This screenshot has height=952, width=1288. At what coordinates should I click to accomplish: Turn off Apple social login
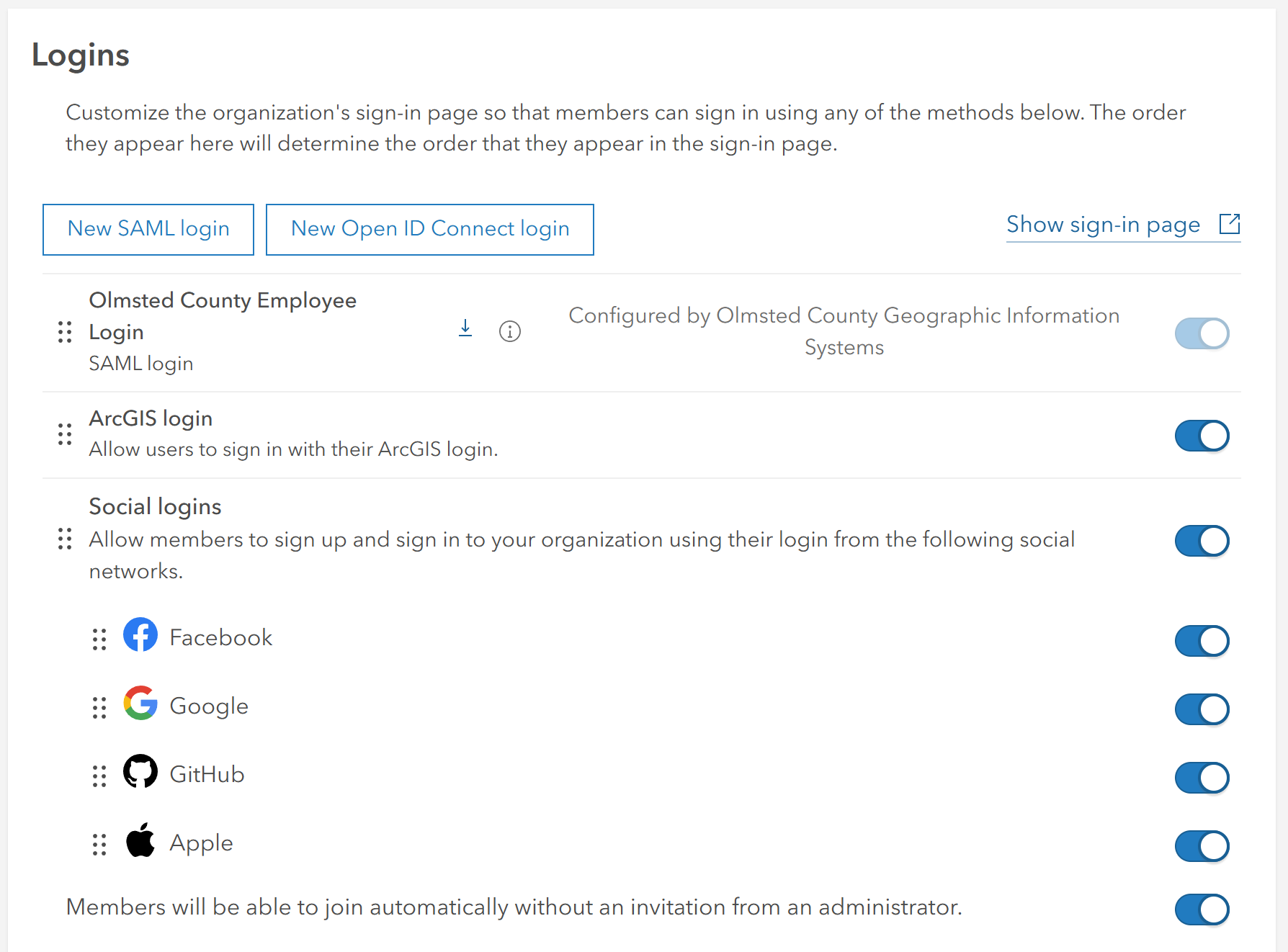[1202, 846]
